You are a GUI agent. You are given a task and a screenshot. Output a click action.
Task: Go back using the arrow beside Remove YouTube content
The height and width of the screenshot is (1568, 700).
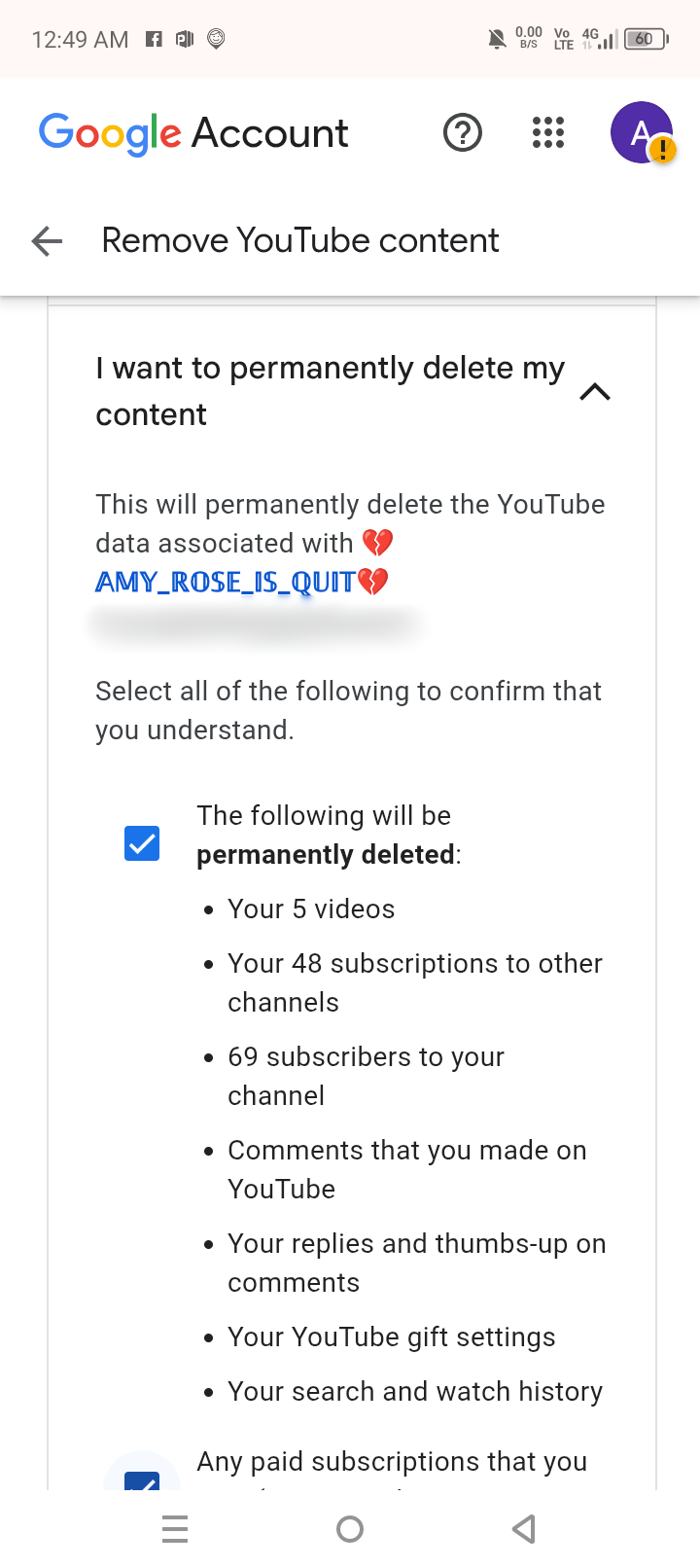(47, 240)
